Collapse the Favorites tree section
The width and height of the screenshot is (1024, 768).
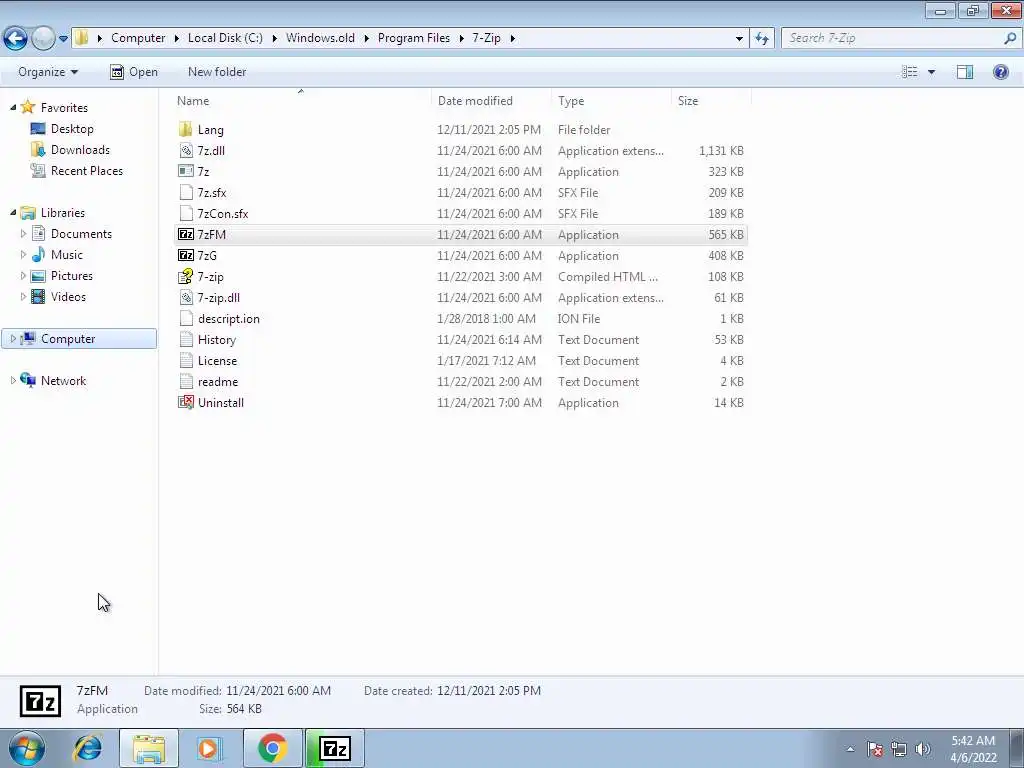[13, 107]
